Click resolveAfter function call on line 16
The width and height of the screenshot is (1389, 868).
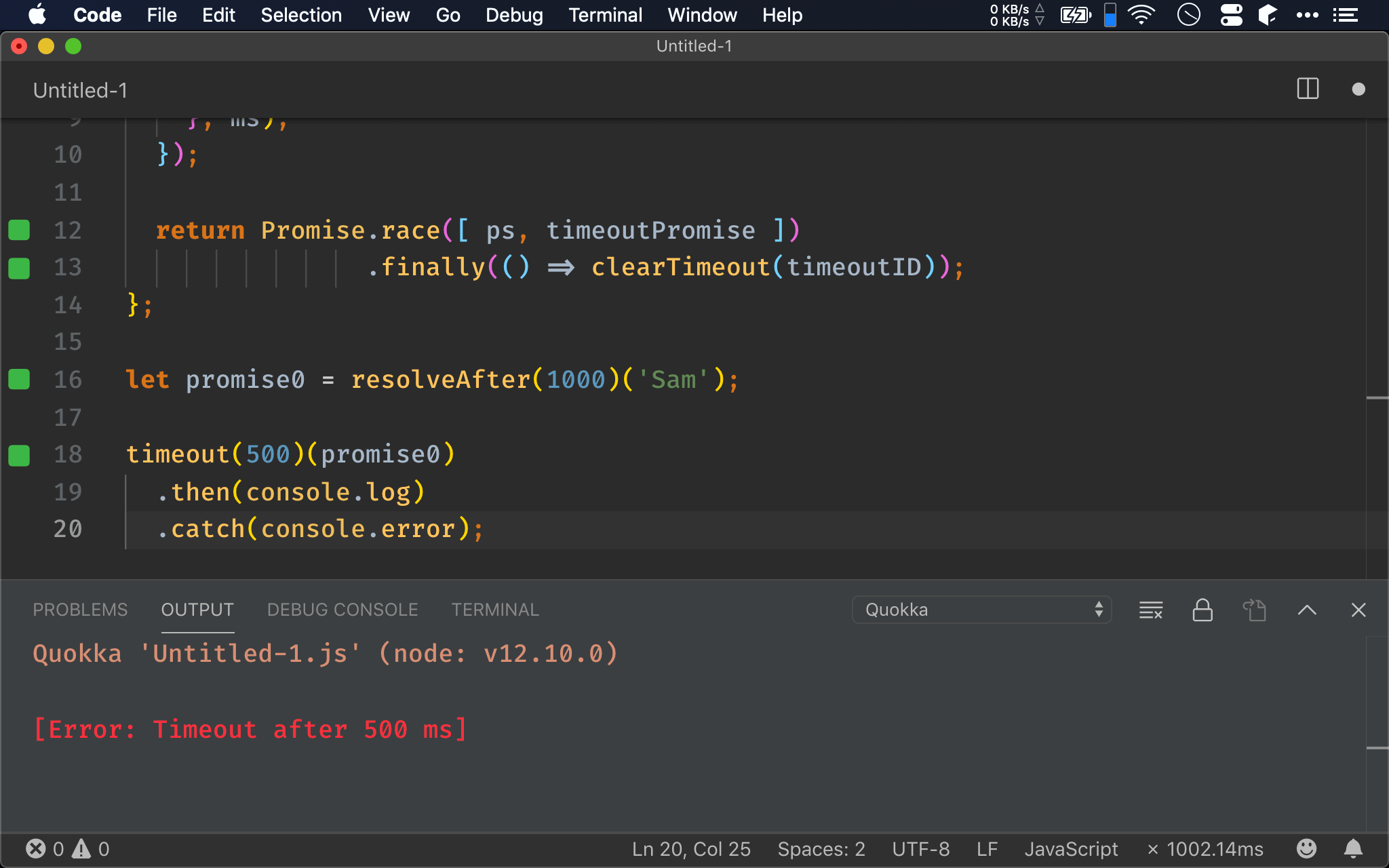(440, 380)
